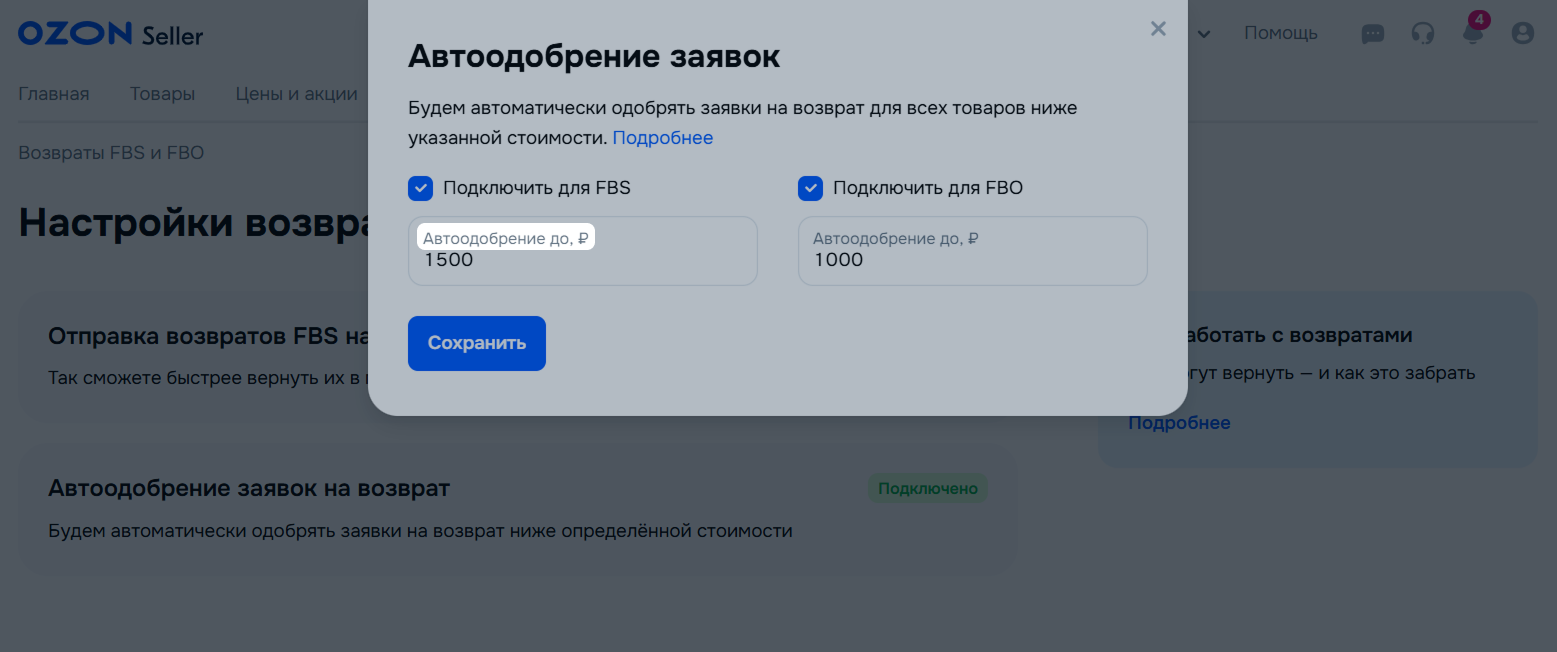The width and height of the screenshot is (1557, 652).
Task: Click the headset support icon
Action: [1422, 34]
